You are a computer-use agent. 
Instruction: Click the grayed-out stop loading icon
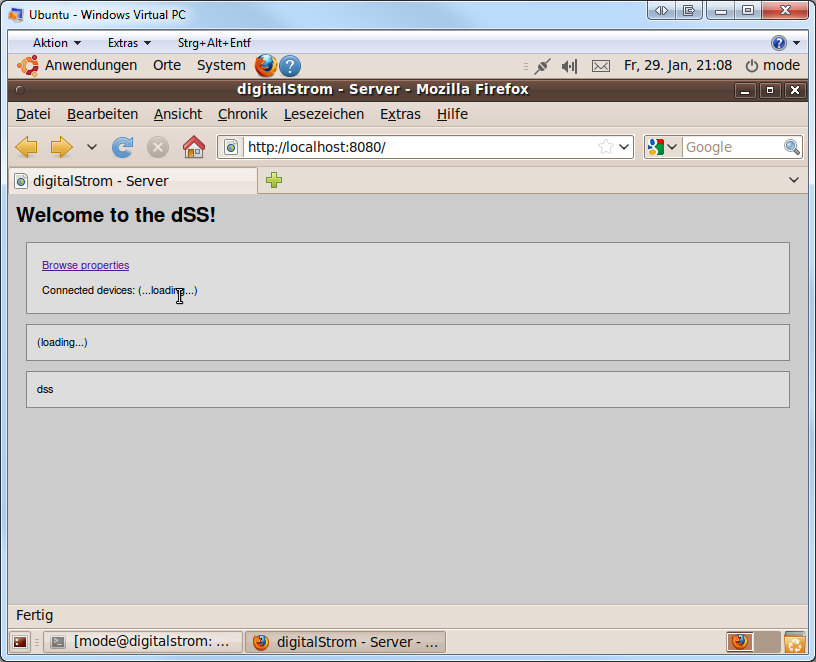[158, 147]
